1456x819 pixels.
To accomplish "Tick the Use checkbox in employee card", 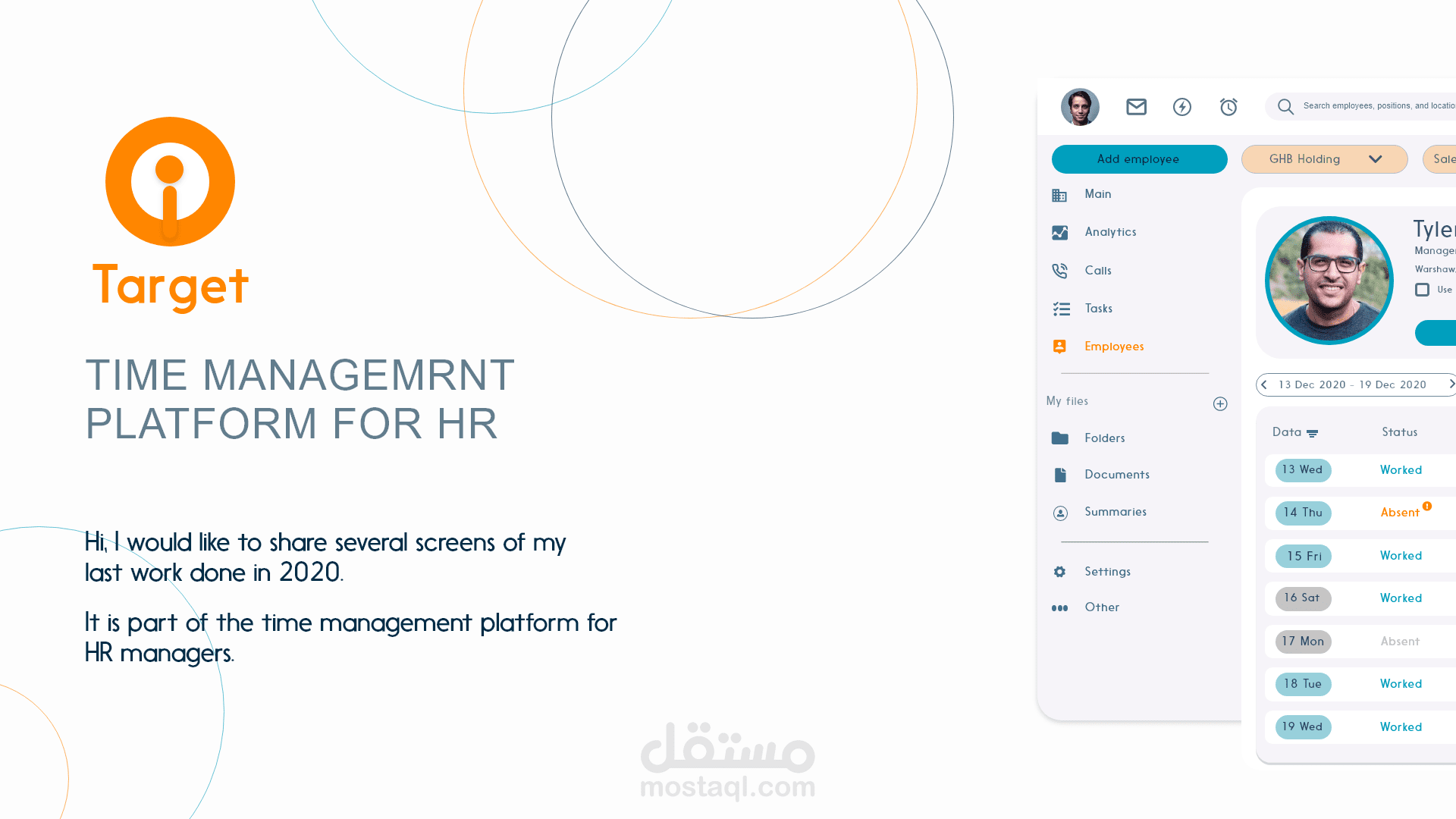I will click(1422, 290).
